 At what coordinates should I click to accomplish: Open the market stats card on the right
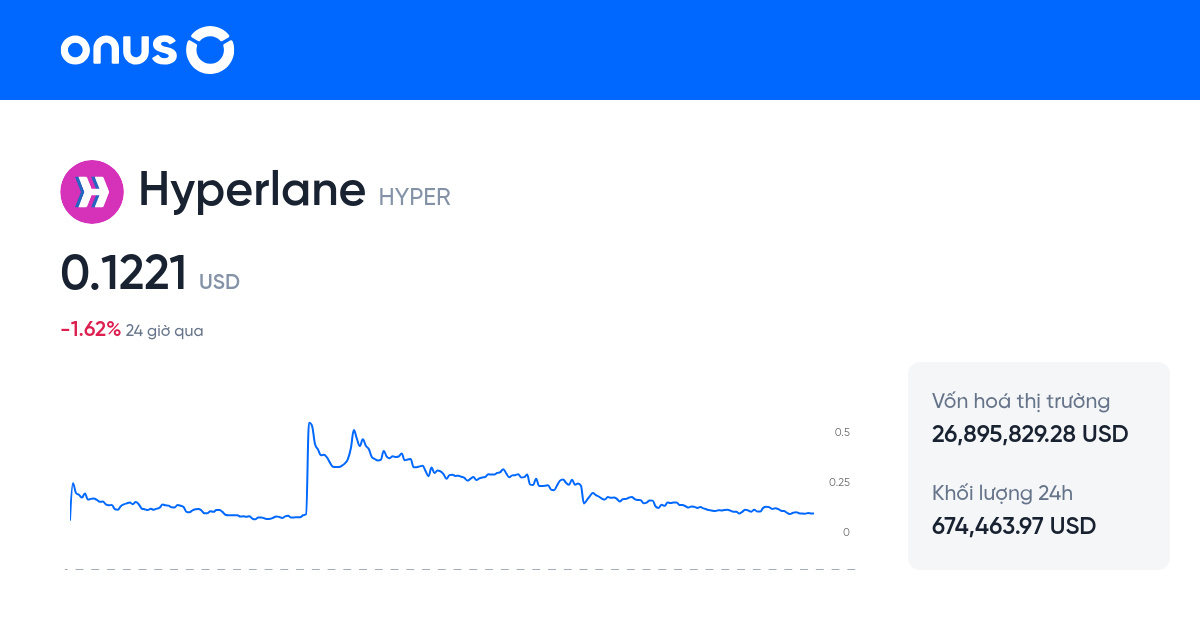pyautogui.click(x=1038, y=466)
